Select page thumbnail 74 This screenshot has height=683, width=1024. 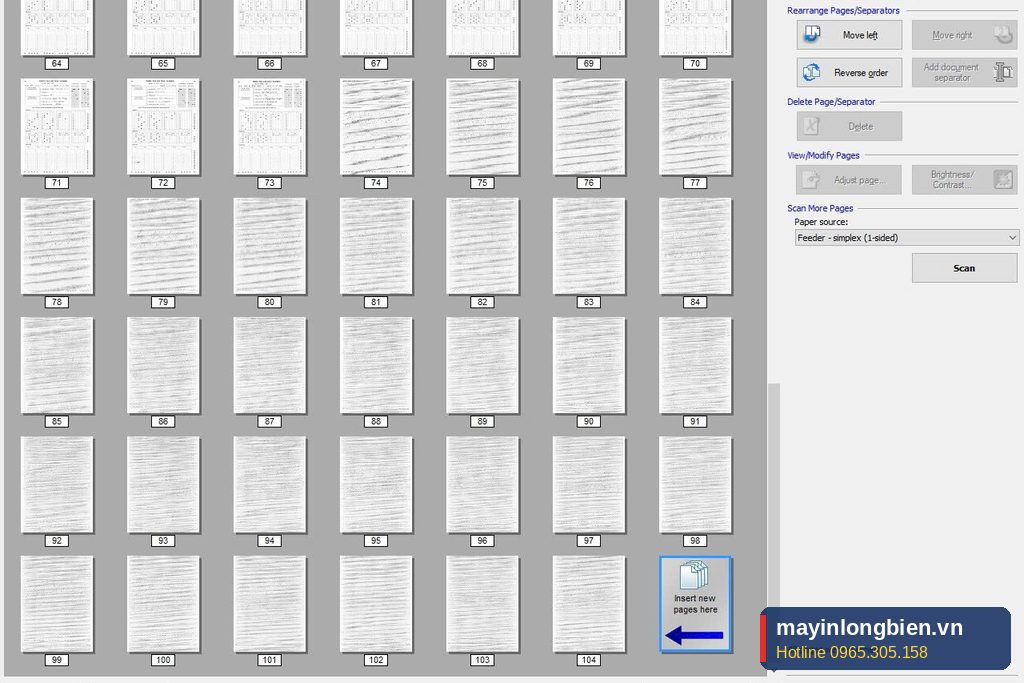(376, 127)
